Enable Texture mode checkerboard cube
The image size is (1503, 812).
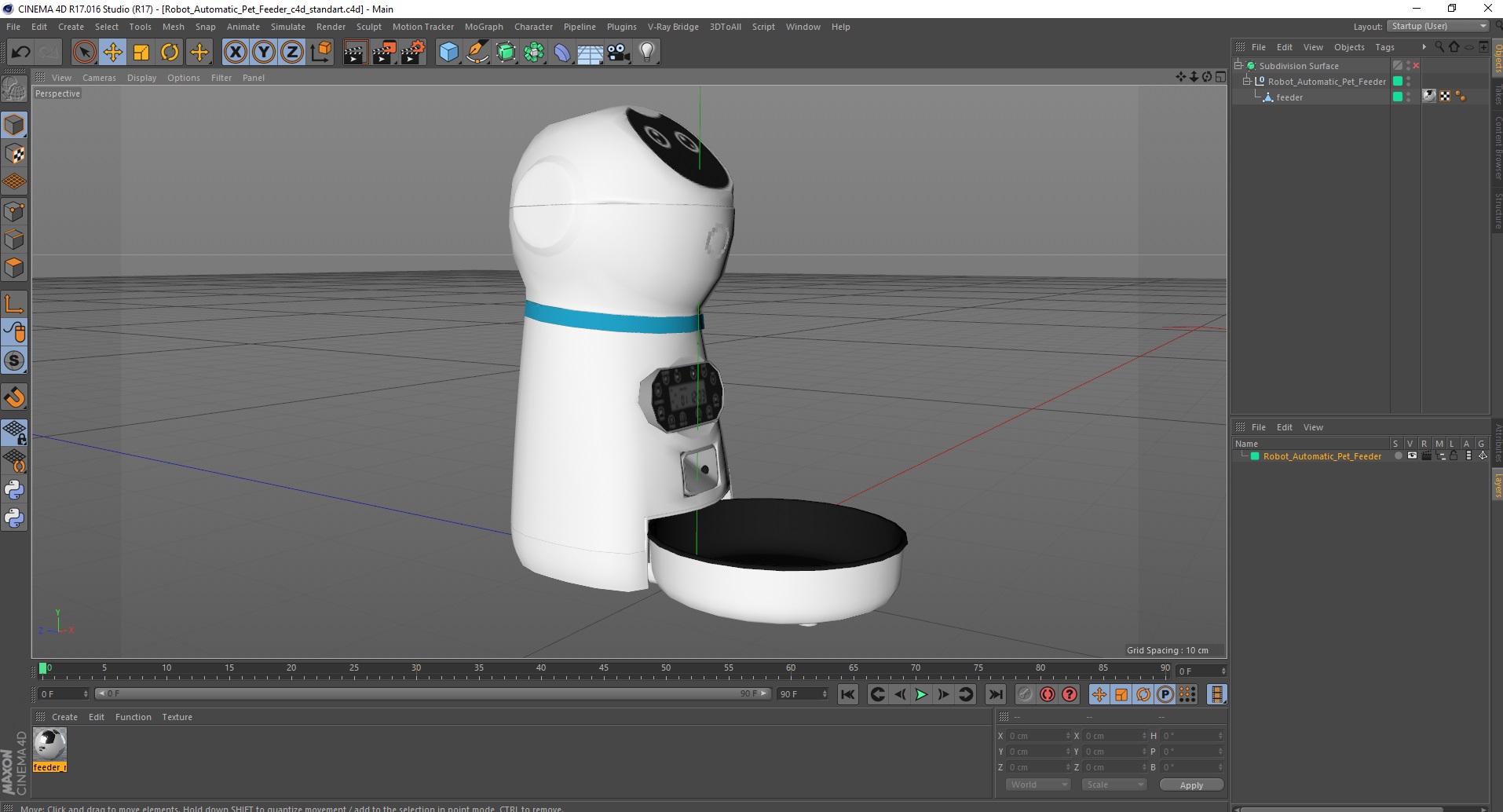(x=14, y=154)
